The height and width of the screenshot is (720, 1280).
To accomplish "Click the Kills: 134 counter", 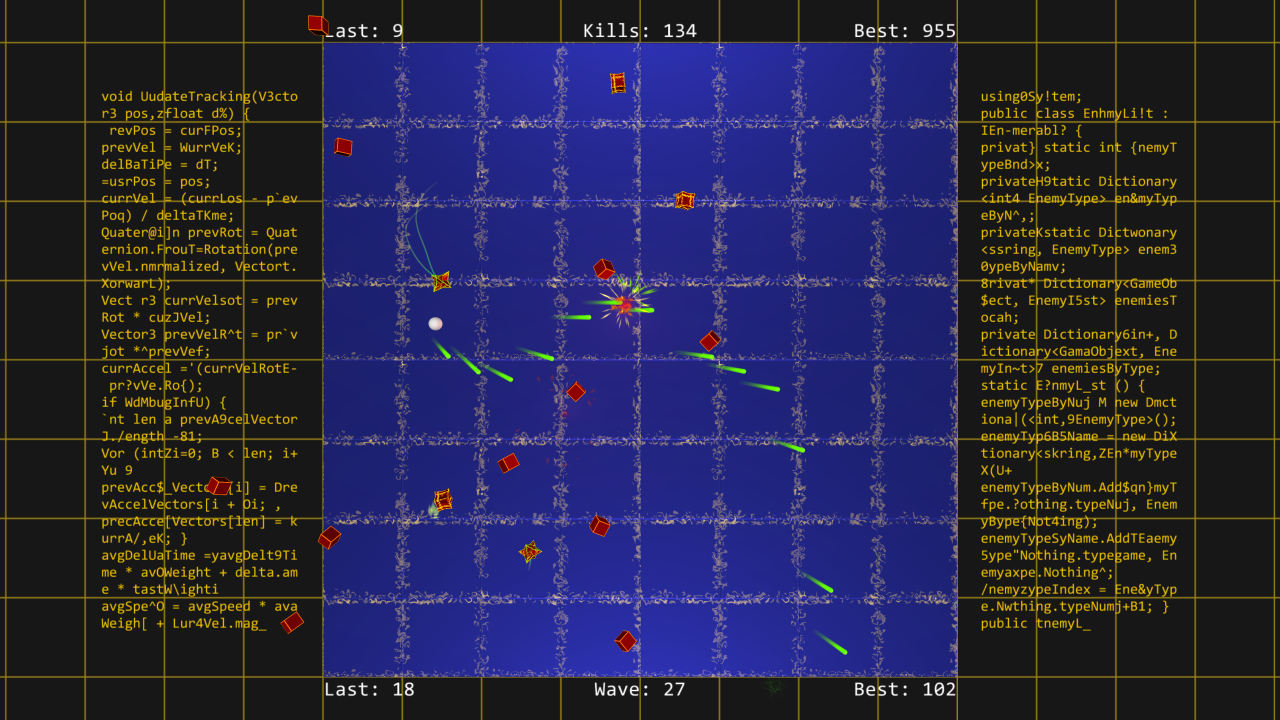I will tap(640, 31).
